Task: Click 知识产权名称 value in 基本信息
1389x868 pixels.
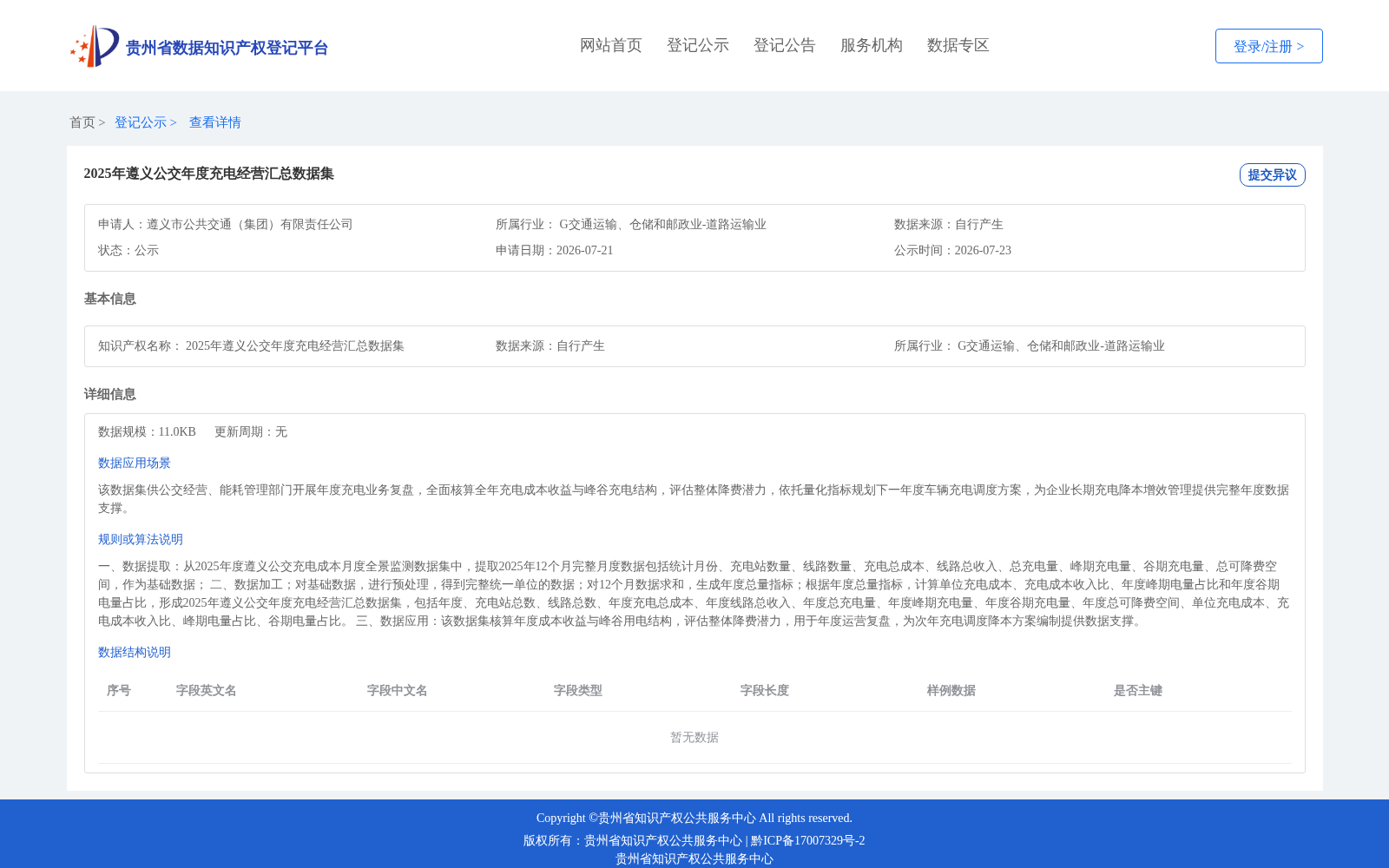Action: coord(295,345)
